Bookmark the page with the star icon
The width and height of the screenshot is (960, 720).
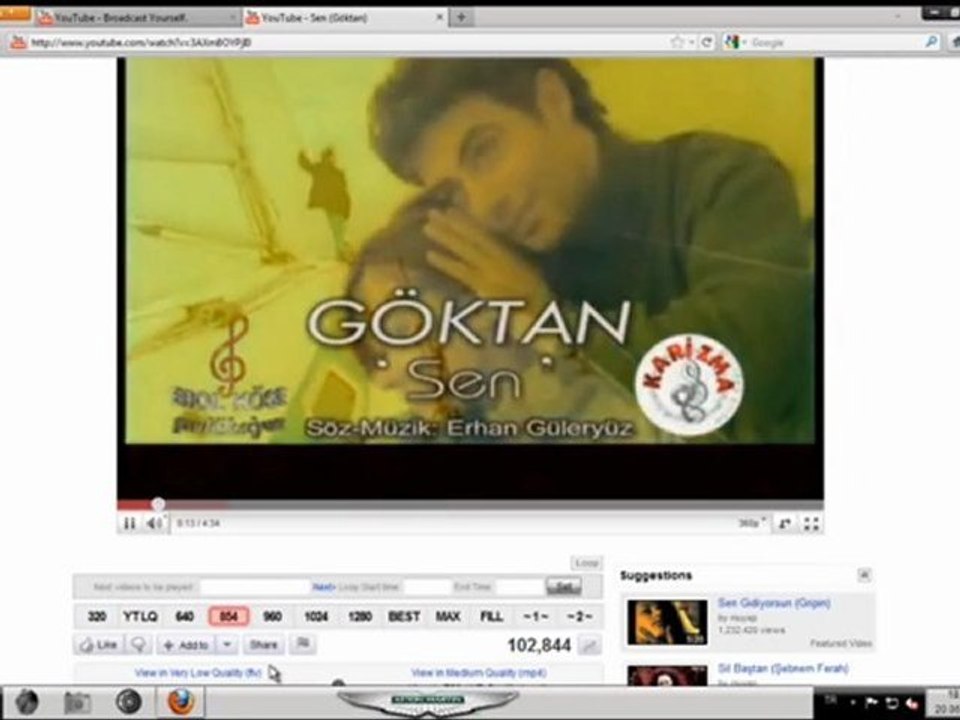(x=677, y=42)
